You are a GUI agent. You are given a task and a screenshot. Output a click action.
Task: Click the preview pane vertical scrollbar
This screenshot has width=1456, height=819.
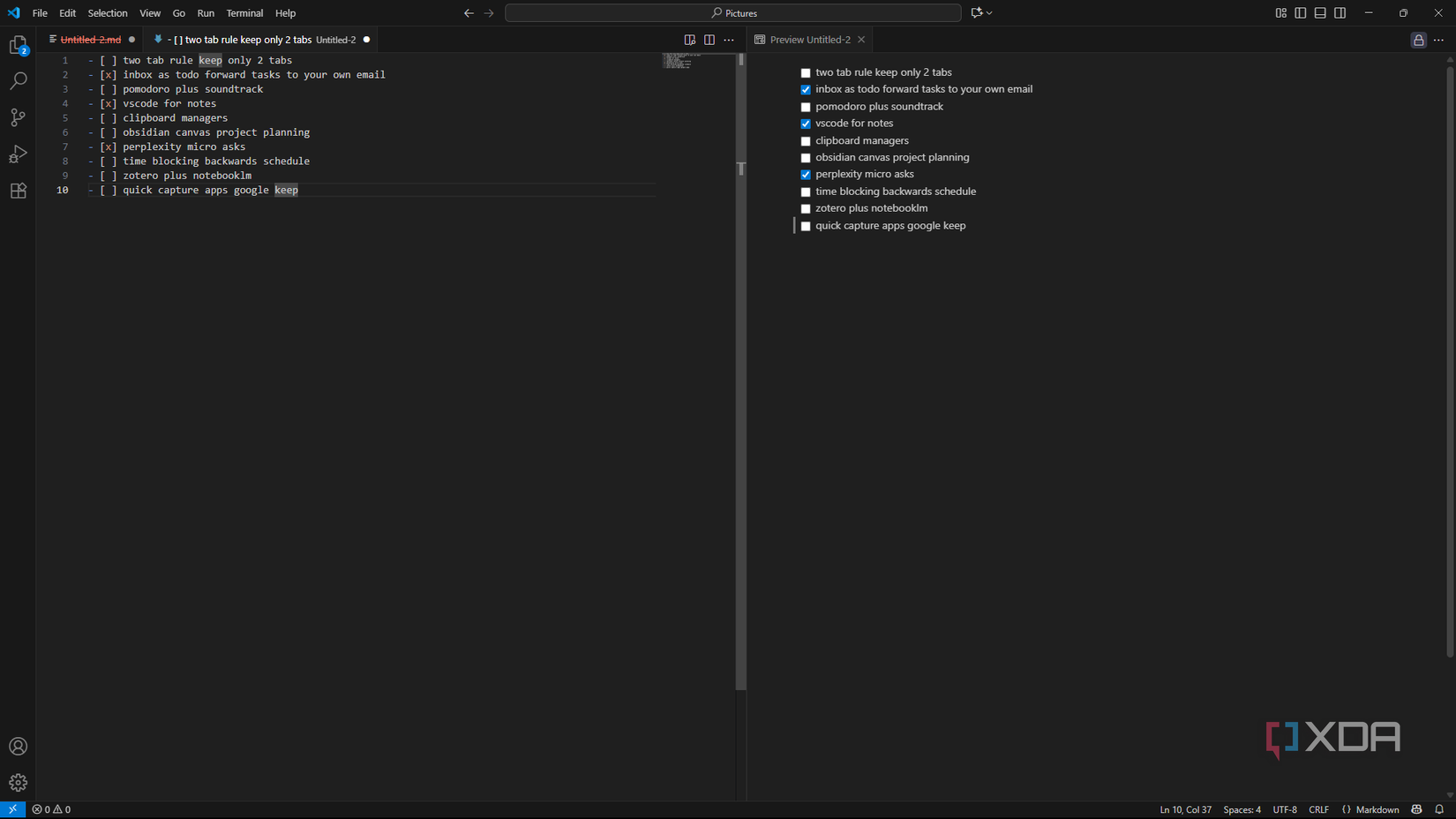(x=1450, y=362)
